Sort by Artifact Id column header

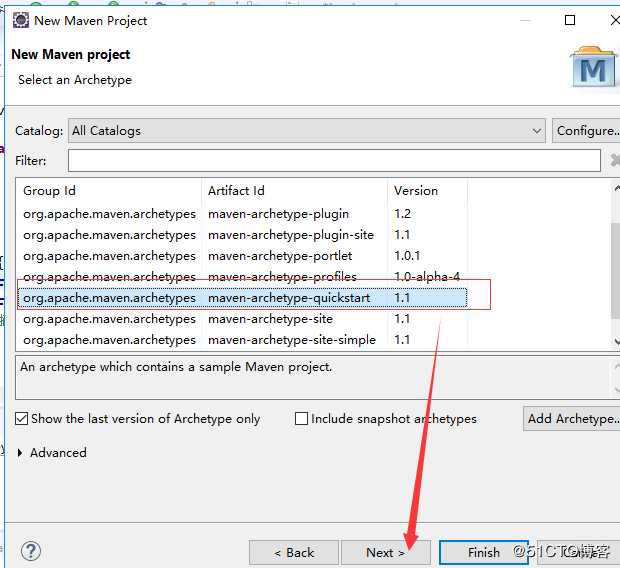[295, 191]
